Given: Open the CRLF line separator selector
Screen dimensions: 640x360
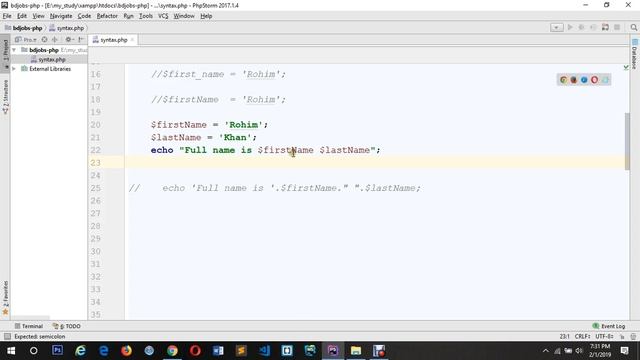Looking at the screenshot, I should (582, 336).
